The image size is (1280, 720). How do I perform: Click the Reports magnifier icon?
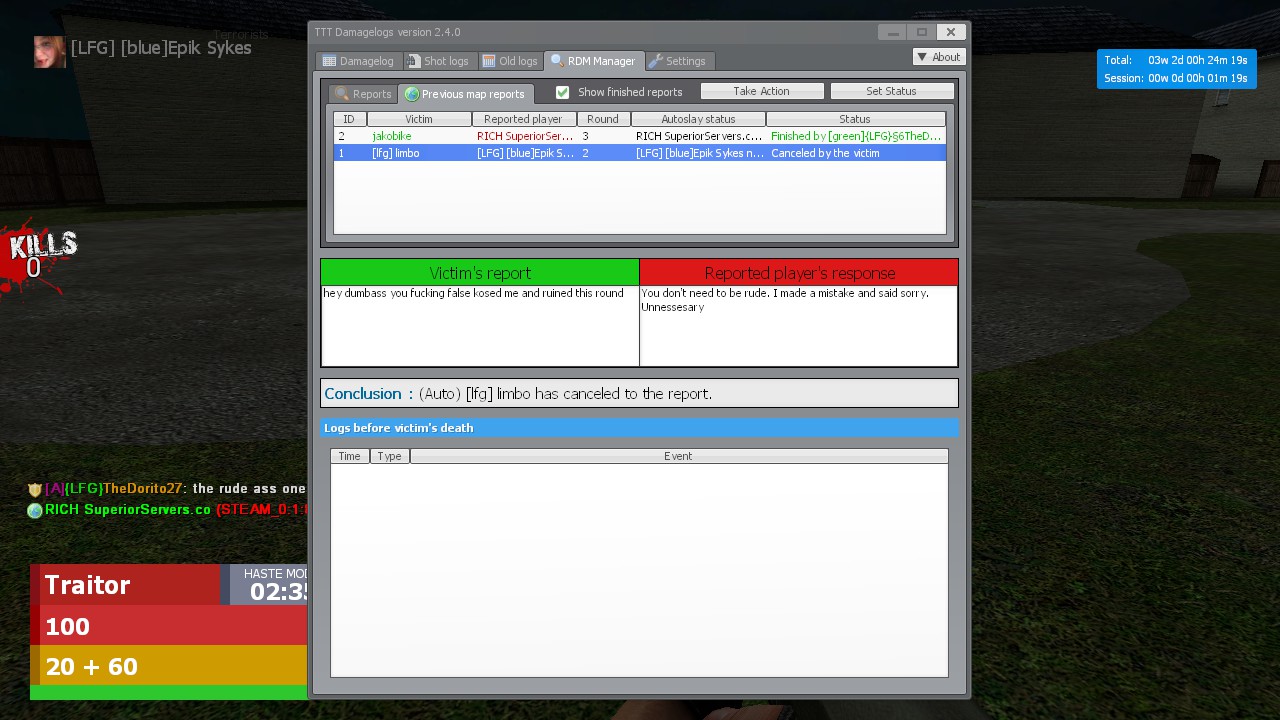click(x=342, y=94)
